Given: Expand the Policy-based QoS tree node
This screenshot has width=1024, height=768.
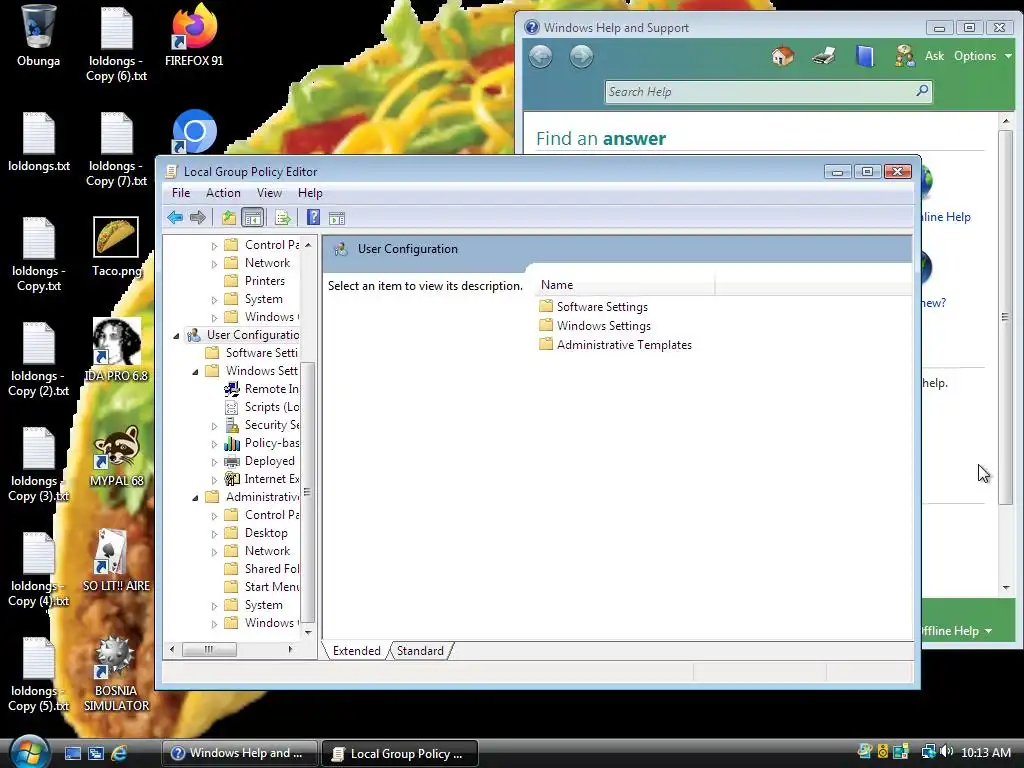Looking at the screenshot, I should pyautogui.click(x=214, y=443).
